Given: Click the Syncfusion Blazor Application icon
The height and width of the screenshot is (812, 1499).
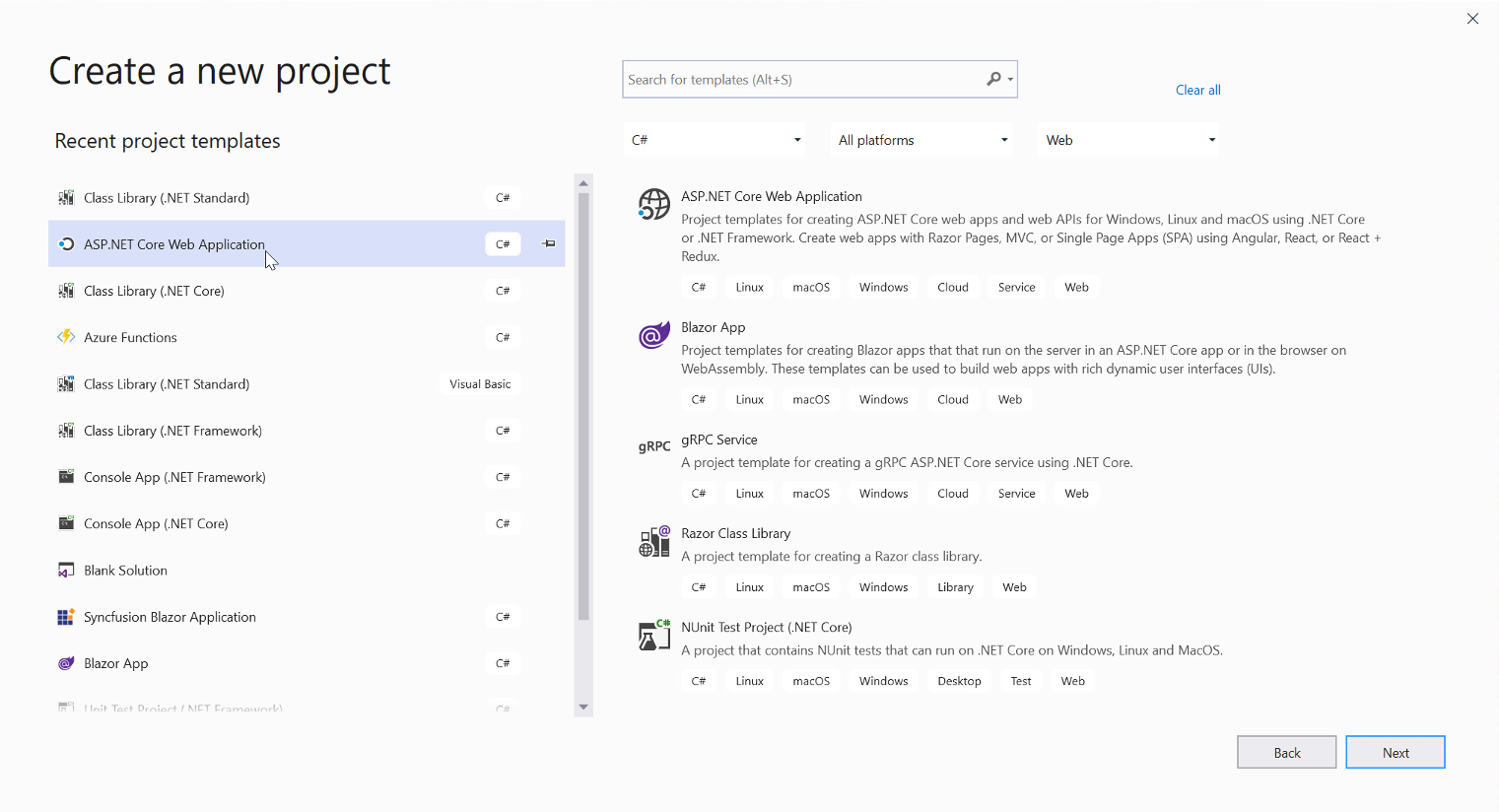Looking at the screenshot, I should click(x=66, y=617).
